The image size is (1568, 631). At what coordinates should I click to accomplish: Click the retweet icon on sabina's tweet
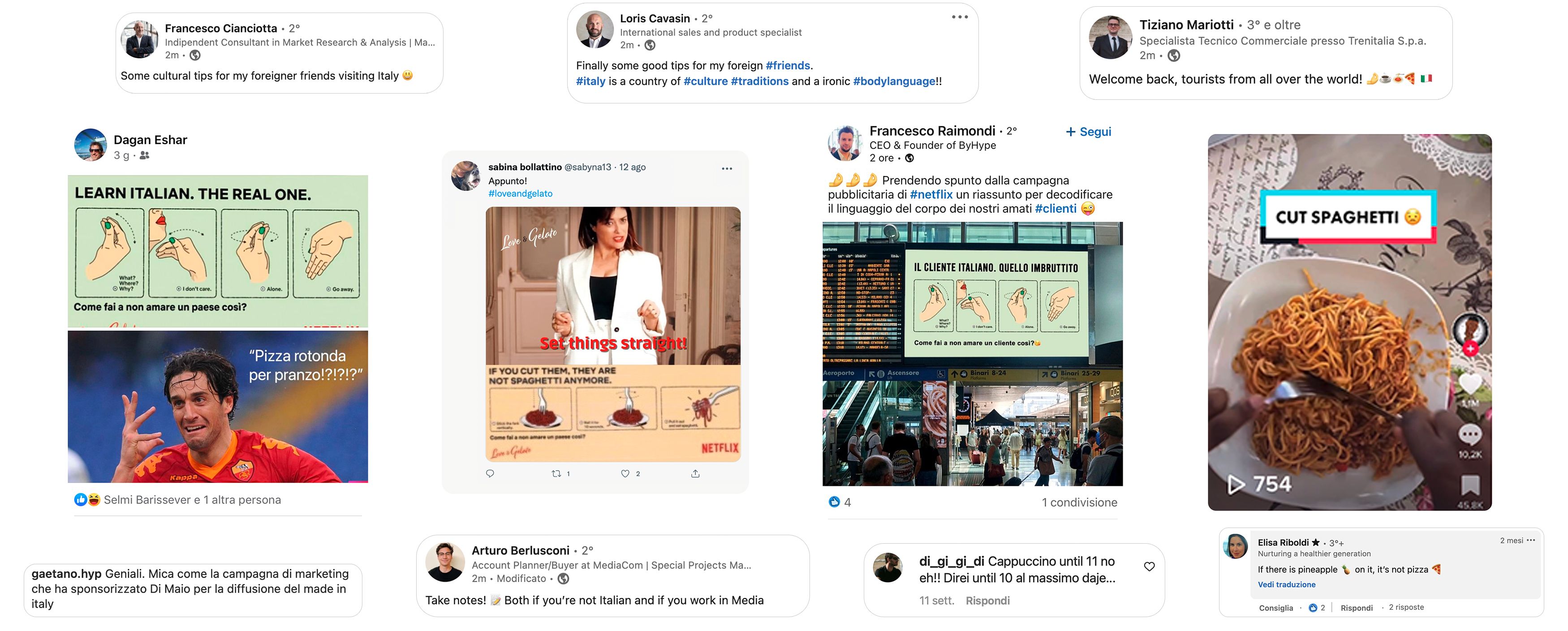pos(556,473)
